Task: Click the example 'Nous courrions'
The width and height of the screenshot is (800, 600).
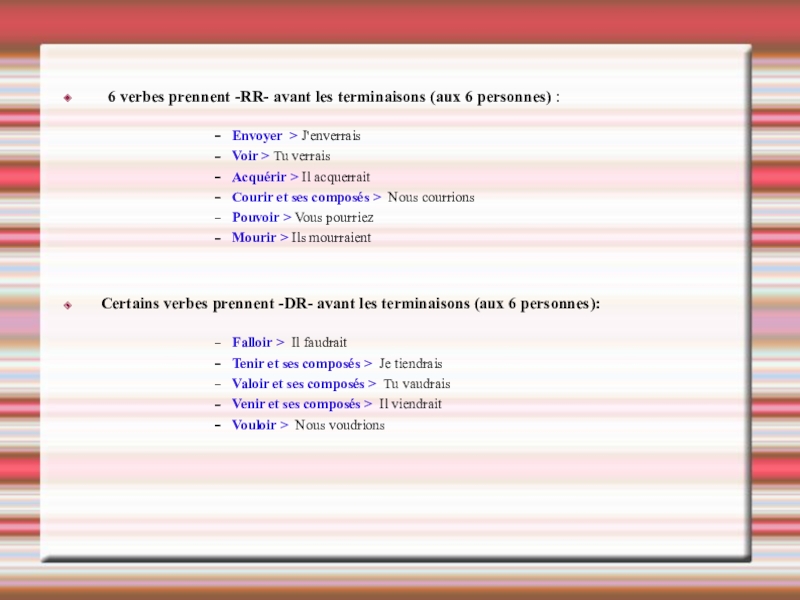Action: click(431, 197)
